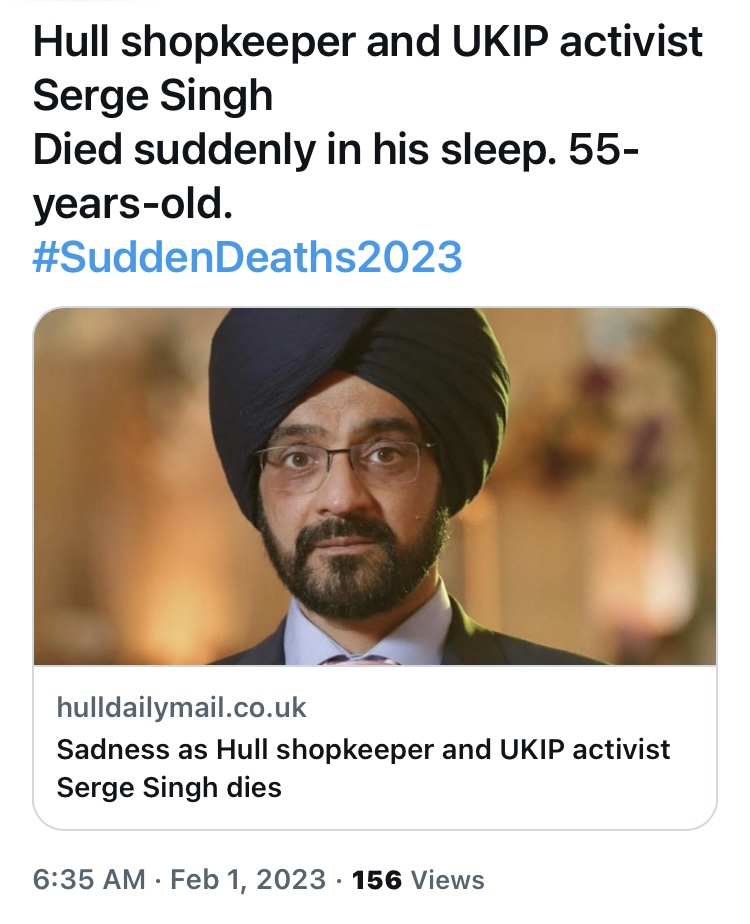Click the eyeglasses in the preview photo
Screen dimensions: 750x924
(345, 462)
